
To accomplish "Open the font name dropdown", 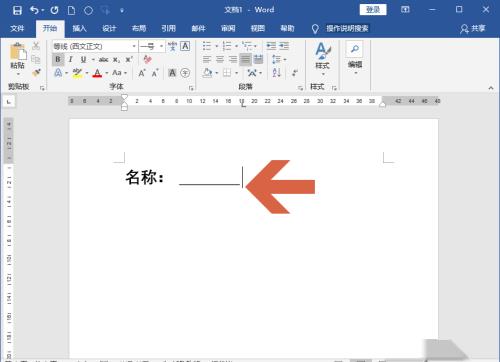I will [134, 46].
